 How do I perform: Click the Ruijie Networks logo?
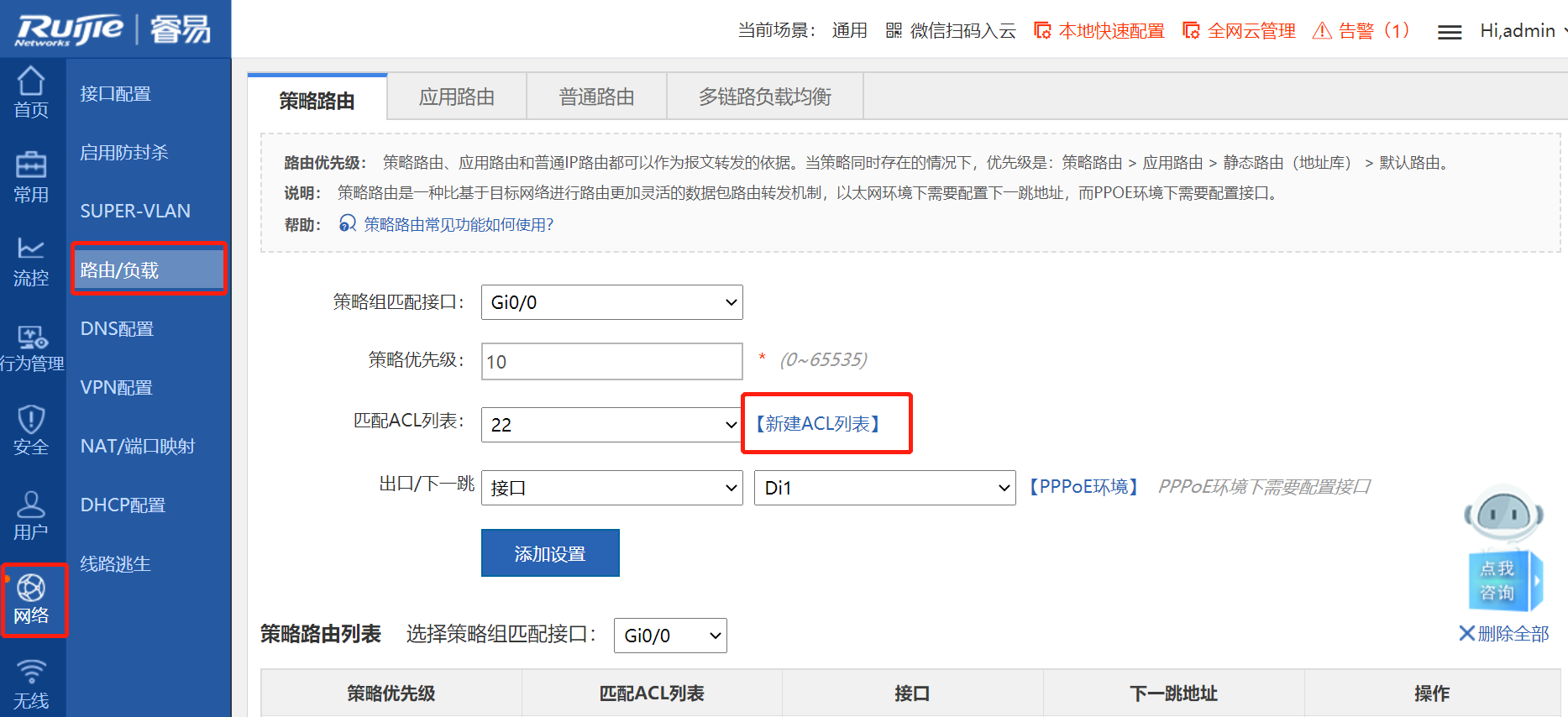coord(113,29)
